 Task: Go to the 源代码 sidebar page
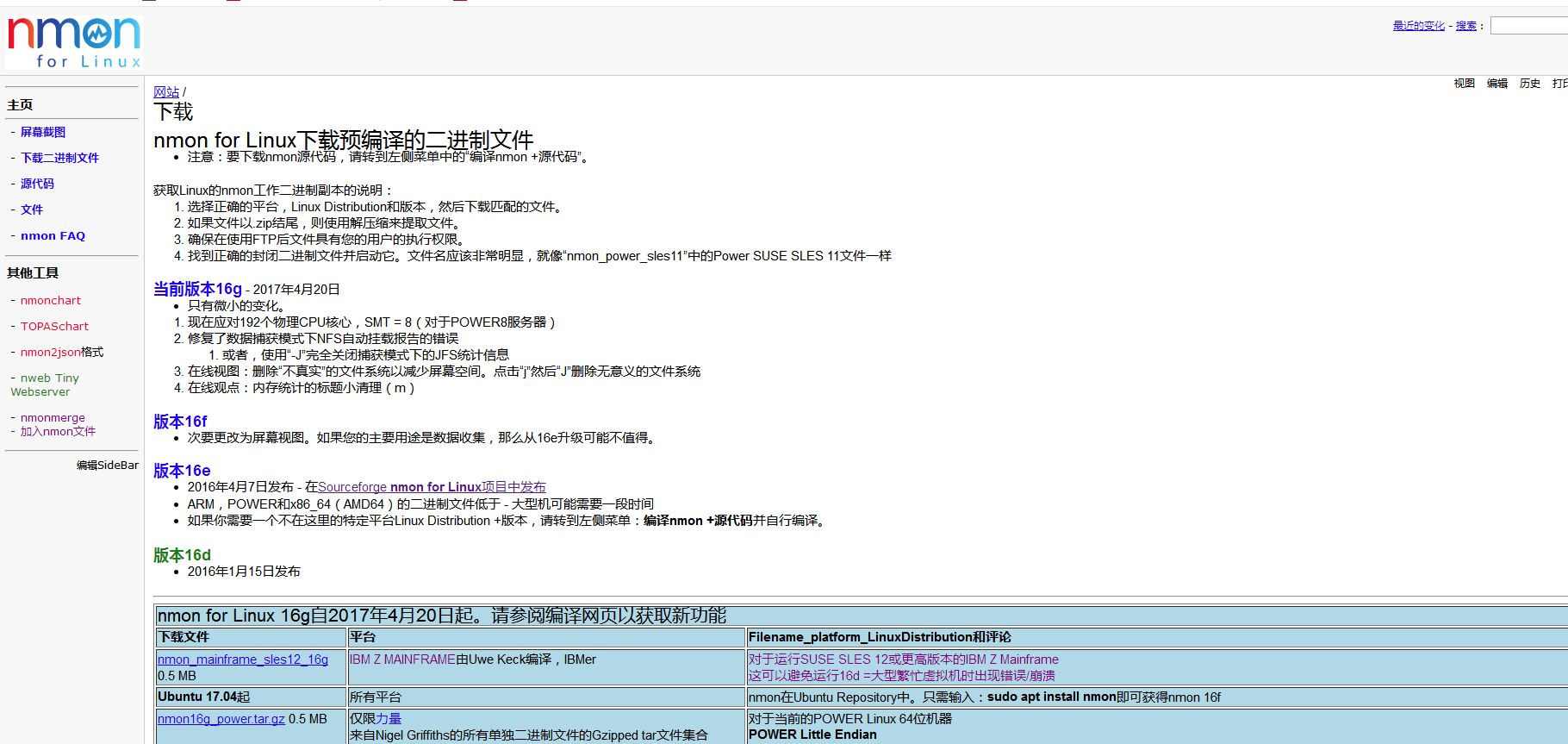(x=37, y=184)
